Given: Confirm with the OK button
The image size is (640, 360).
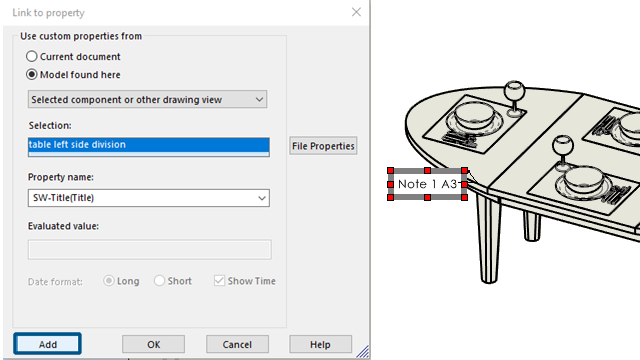Looking at the screenshot, I should pos(153,344).
